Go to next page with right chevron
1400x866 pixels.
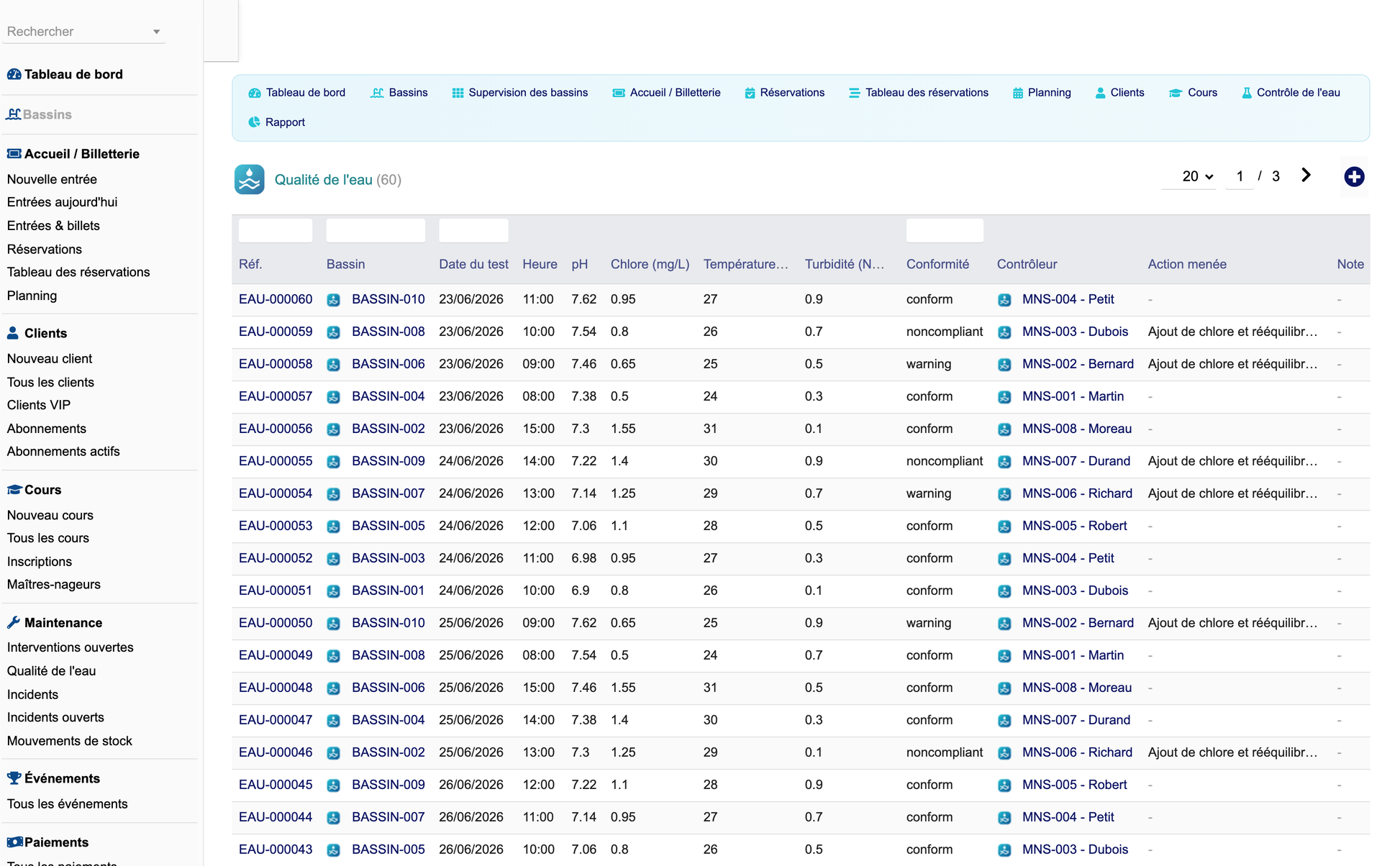click(x=1306, y=176)
